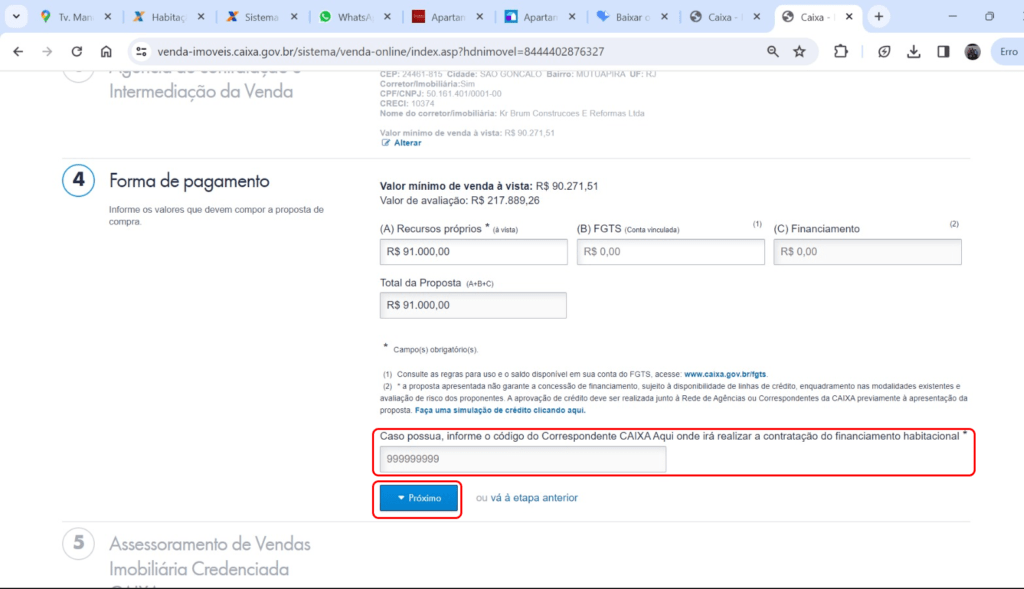
Task: Open the Extensions puzzle menu
Action: pos(840,52)
